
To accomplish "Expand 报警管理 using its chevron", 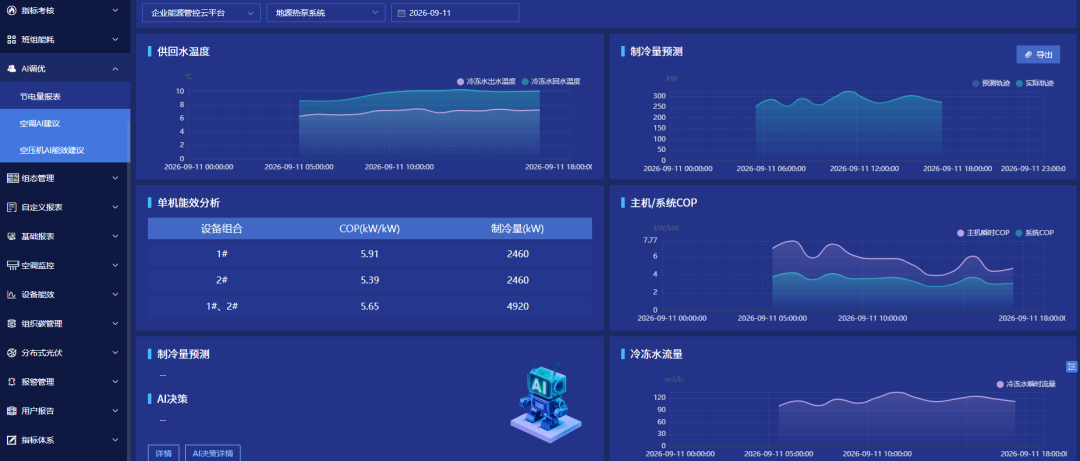I will (115, 381).
